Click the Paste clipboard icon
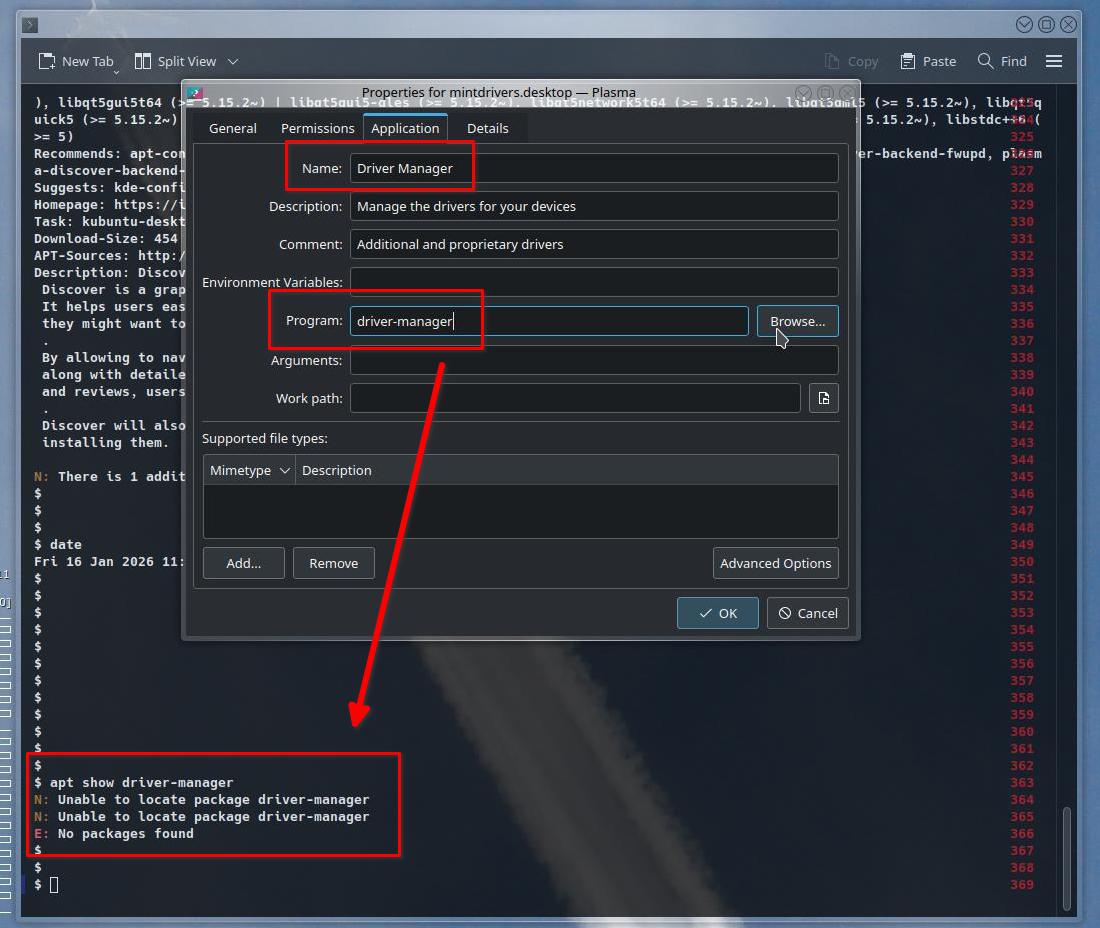 click(x=908, y=61)
